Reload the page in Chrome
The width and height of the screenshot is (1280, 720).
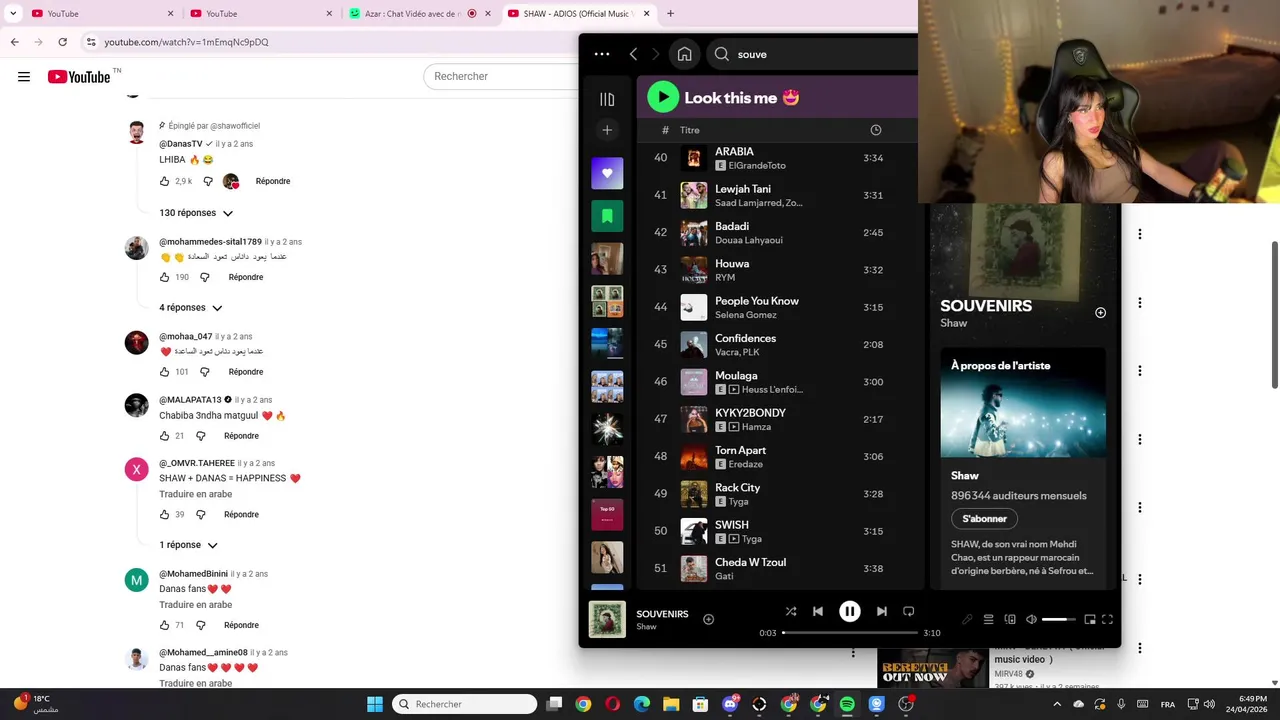(62, 42)
